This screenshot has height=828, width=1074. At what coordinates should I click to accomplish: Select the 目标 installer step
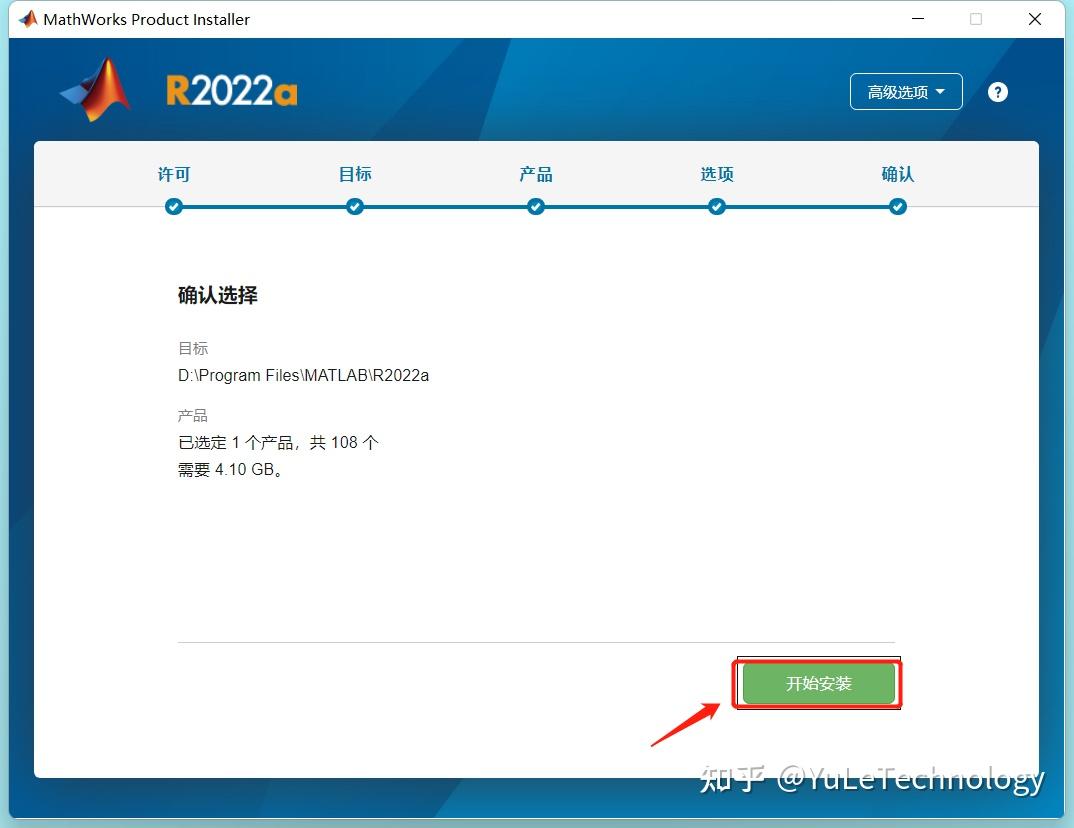pos(355,173)
